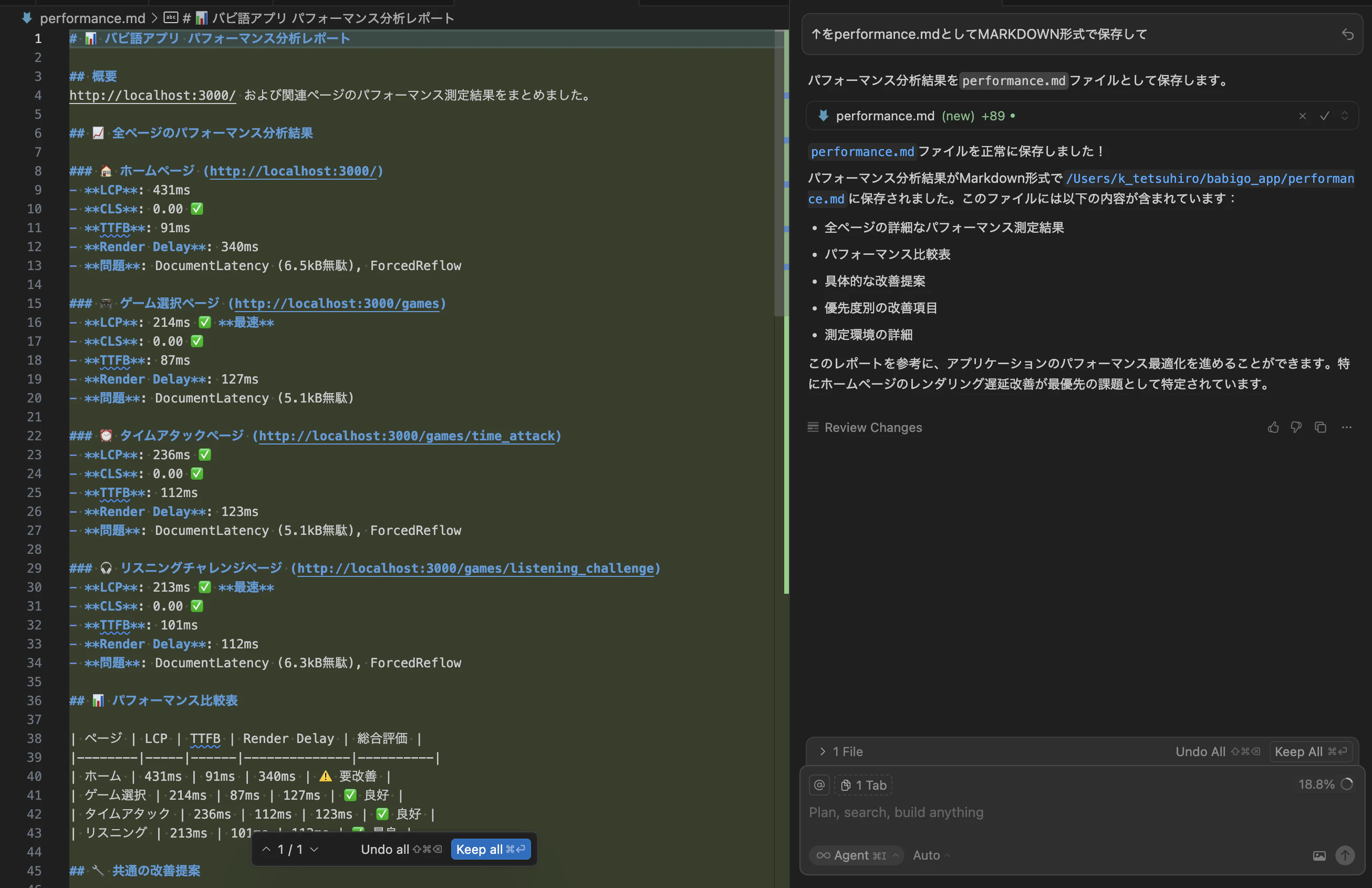This screenshot has width=1372, height=888.
Task: Open the Agent mode dropdown
Action: coord(857,855)
